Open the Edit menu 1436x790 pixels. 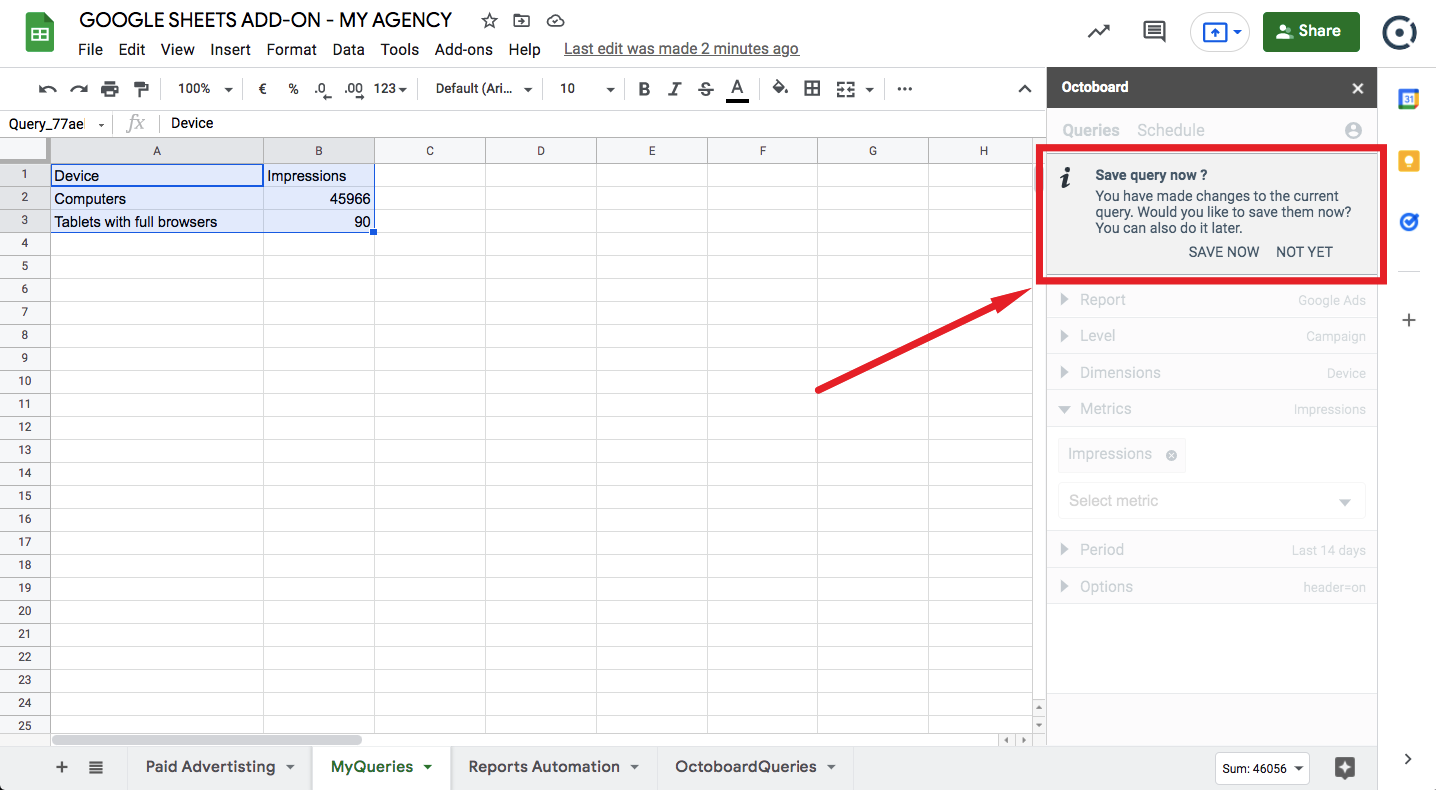132,49
